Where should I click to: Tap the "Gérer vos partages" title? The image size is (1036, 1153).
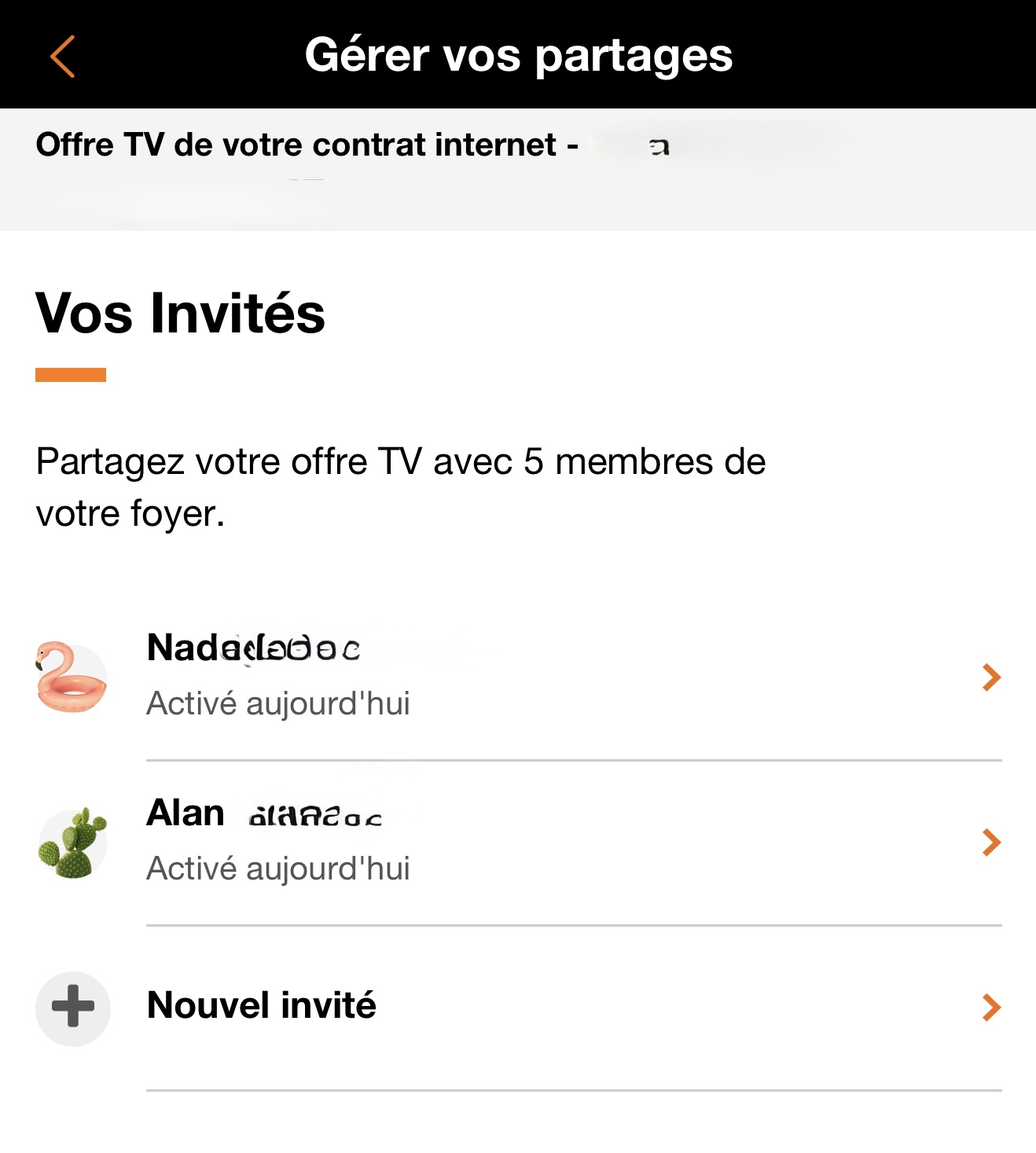[518, 56]
